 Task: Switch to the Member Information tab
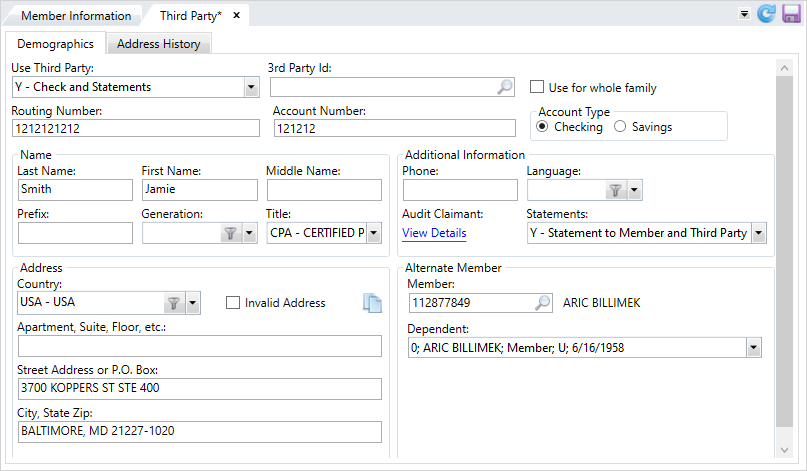point(76,15)
